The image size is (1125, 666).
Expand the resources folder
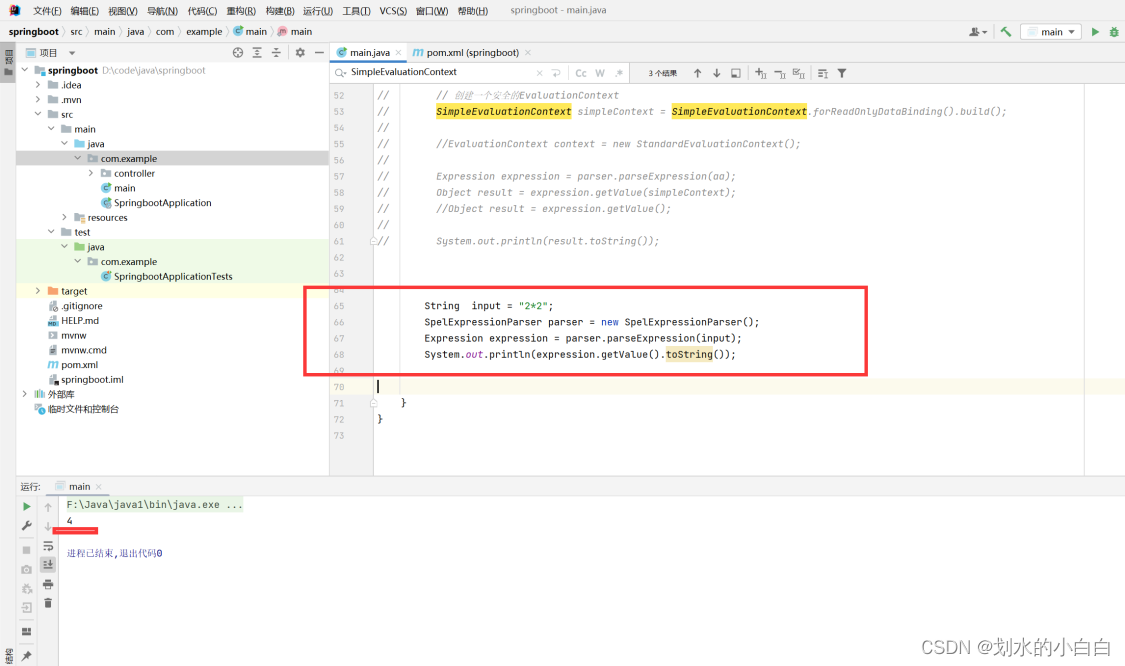[65, 217]
